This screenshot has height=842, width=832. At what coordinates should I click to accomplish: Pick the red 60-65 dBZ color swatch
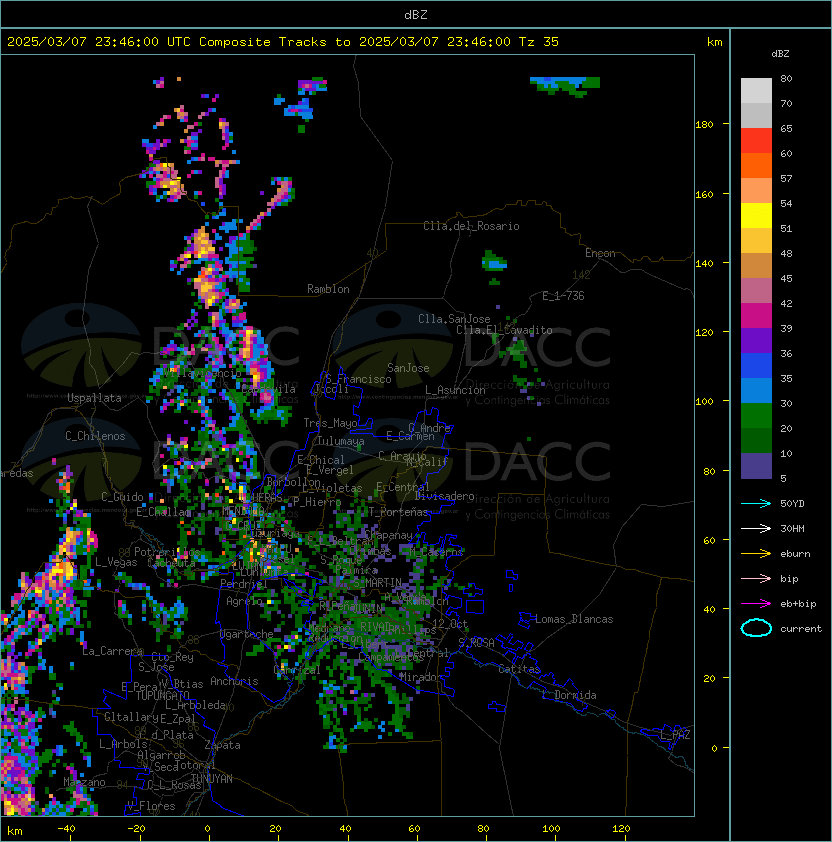click(x=756, y=141)
